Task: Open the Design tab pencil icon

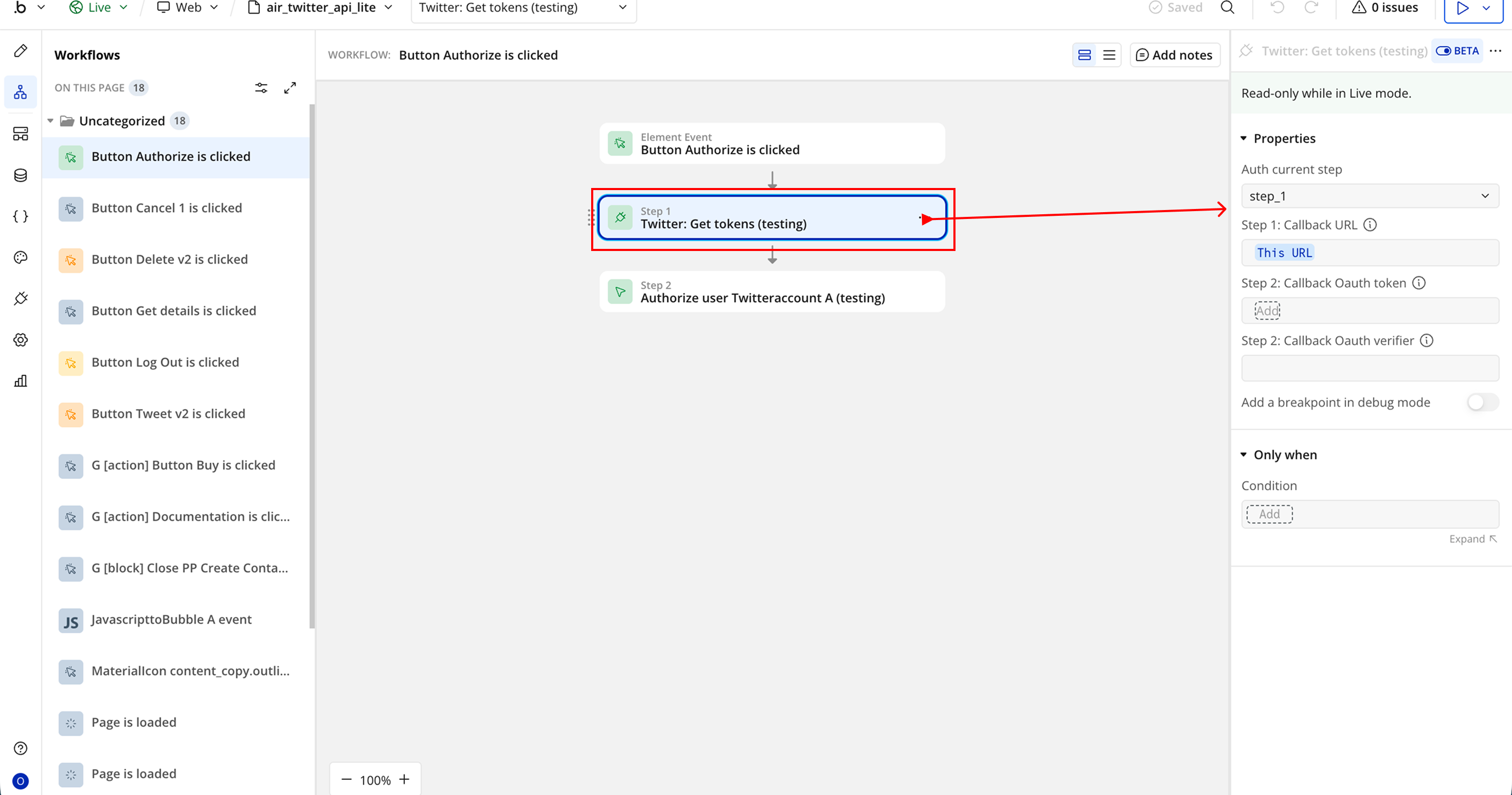Action: [20, 51]
